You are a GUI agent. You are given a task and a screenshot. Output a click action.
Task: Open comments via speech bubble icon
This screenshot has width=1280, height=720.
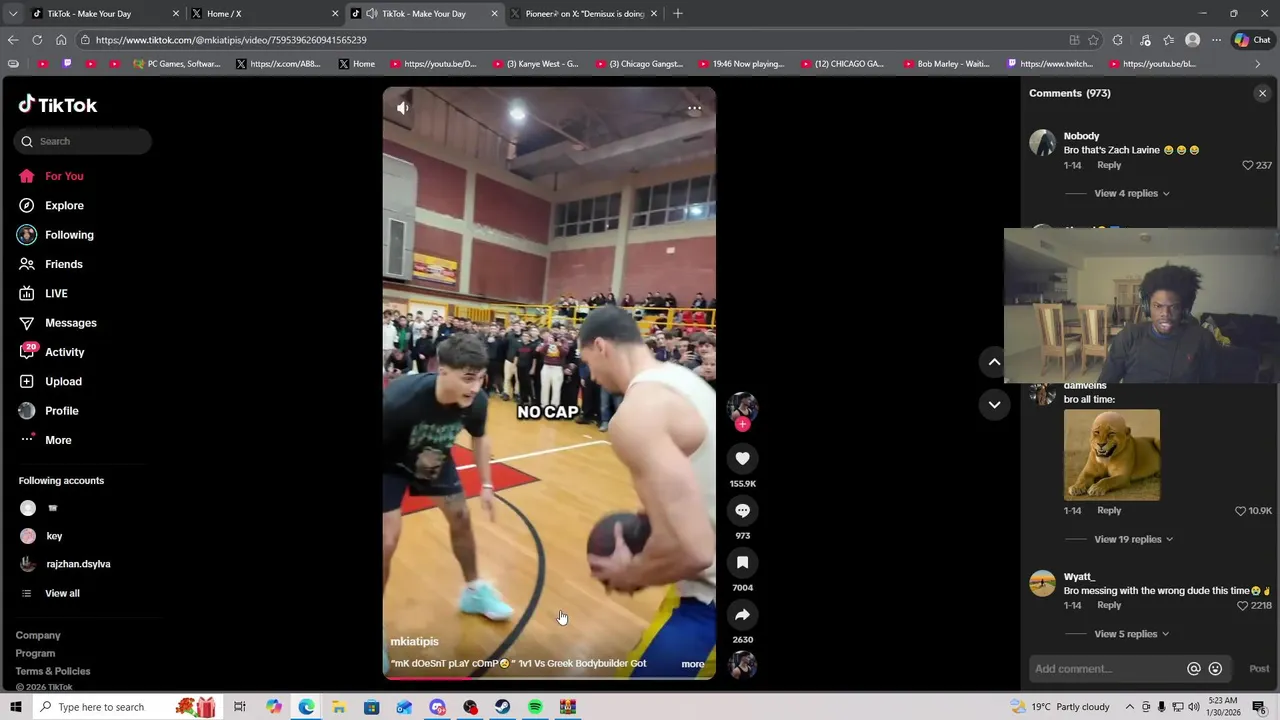[x=742, y=510]
